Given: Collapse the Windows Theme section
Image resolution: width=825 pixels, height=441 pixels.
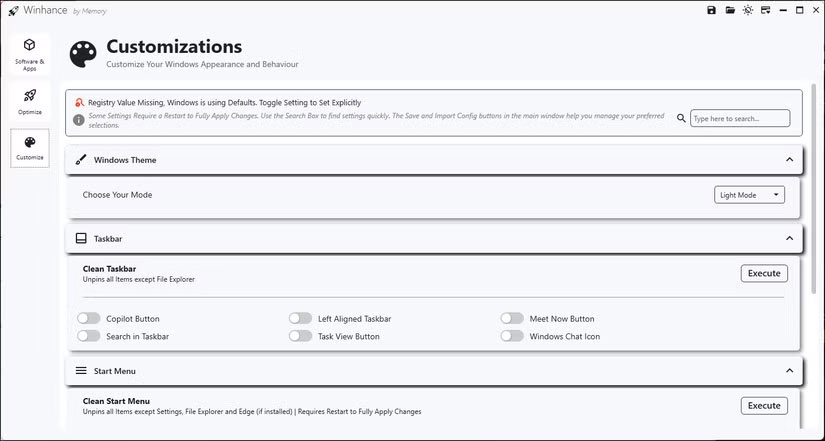Looking at the screenshot, I should pos(789,160).
